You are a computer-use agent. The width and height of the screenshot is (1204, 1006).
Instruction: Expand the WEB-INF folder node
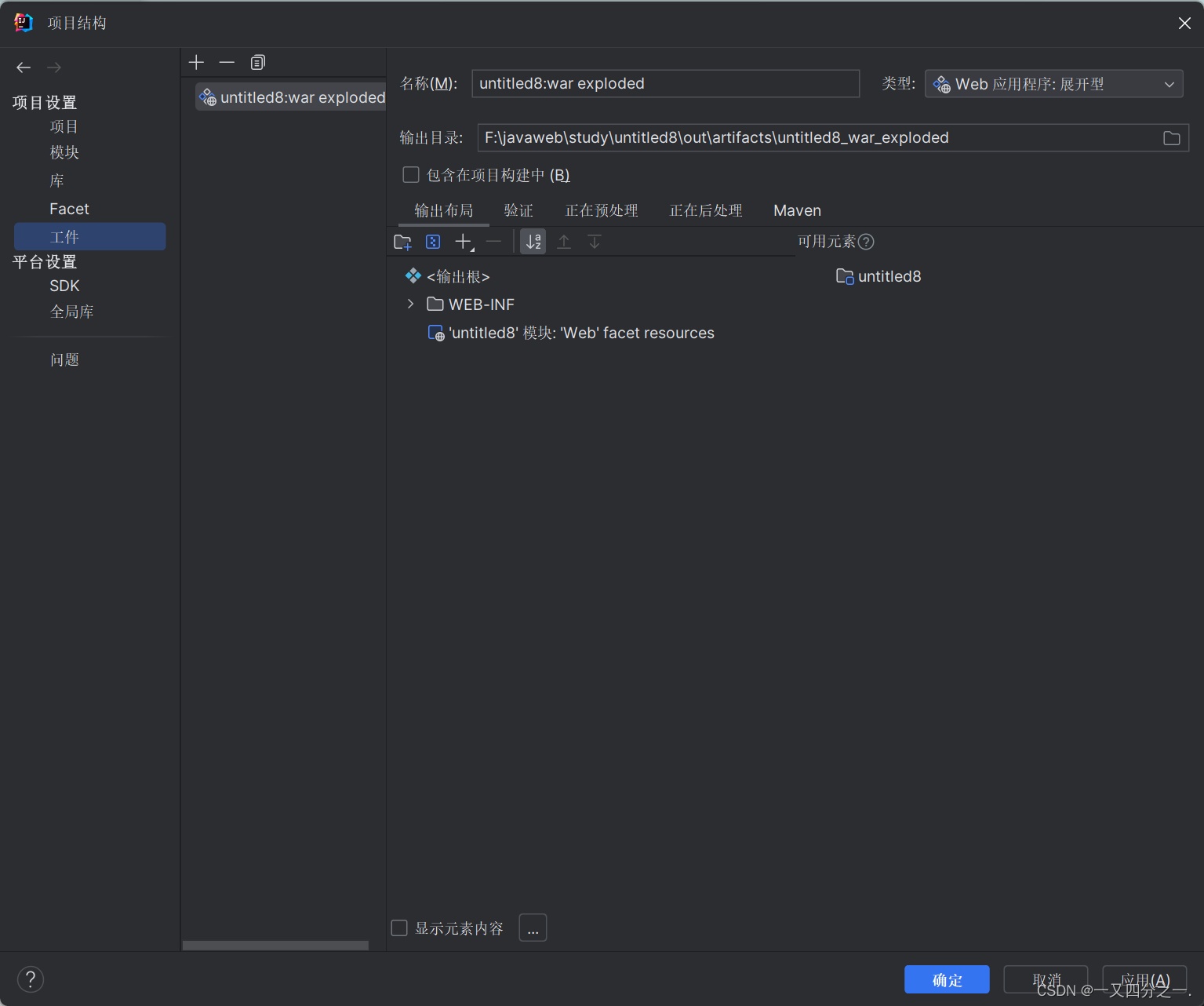pyautogui.click(x=410, y=304)
